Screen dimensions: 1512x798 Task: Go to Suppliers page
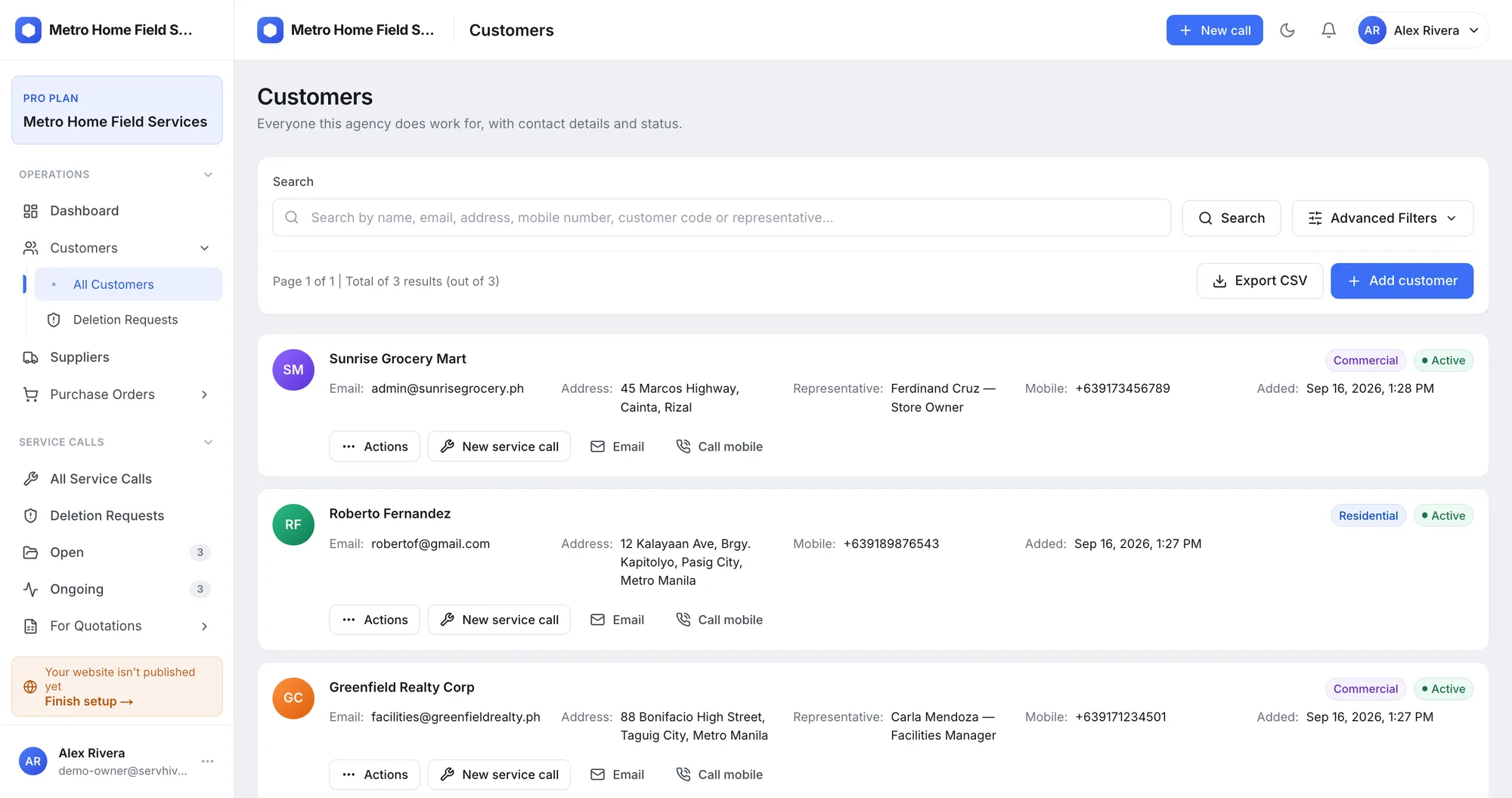[x=117, y=357]
